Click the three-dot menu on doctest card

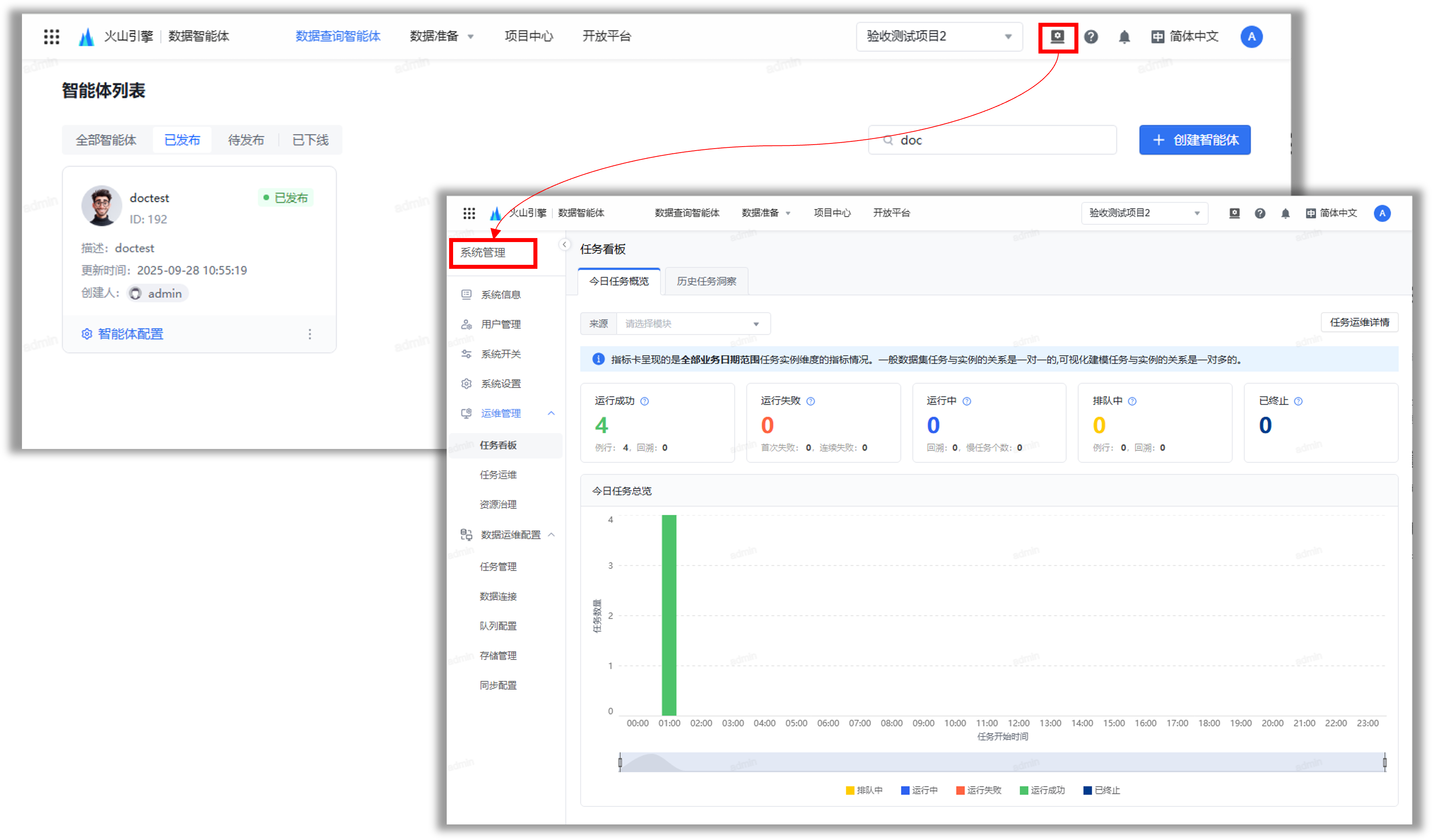(x=310, y=334)
